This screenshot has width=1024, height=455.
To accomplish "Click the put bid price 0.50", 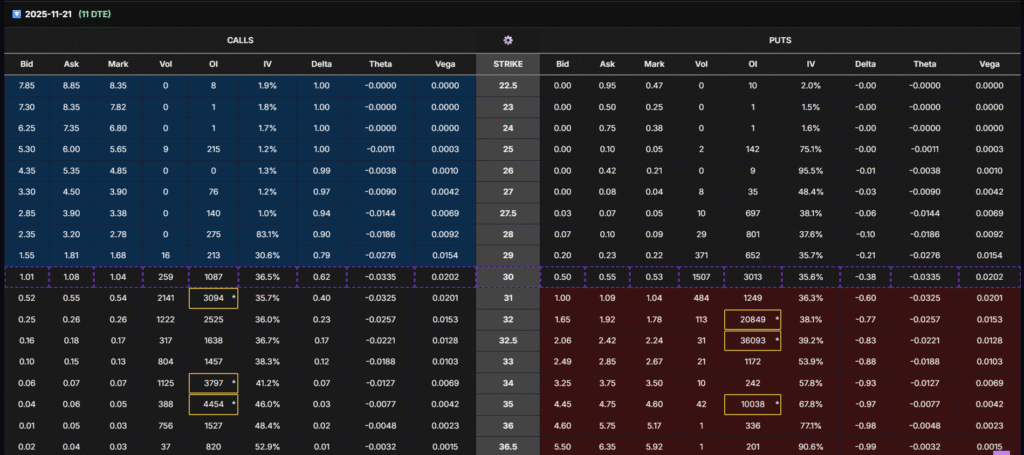I will pyautogui.click(x=563, y=277).
